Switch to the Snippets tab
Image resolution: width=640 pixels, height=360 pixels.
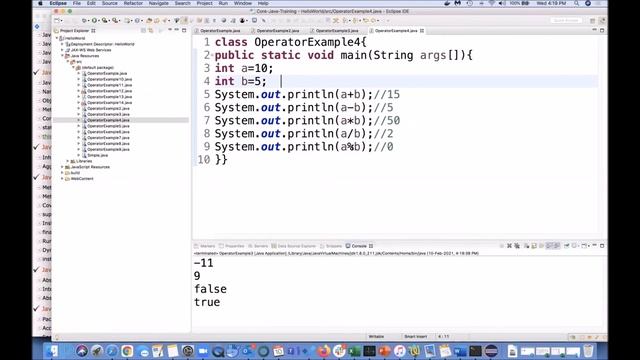click(x=331, y=246)
